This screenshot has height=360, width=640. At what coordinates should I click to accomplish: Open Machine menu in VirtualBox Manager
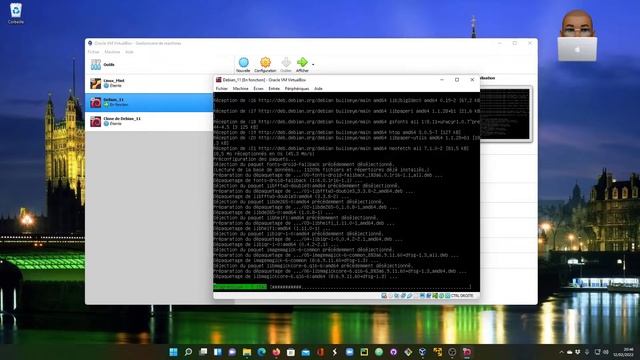tap(112, 52)
